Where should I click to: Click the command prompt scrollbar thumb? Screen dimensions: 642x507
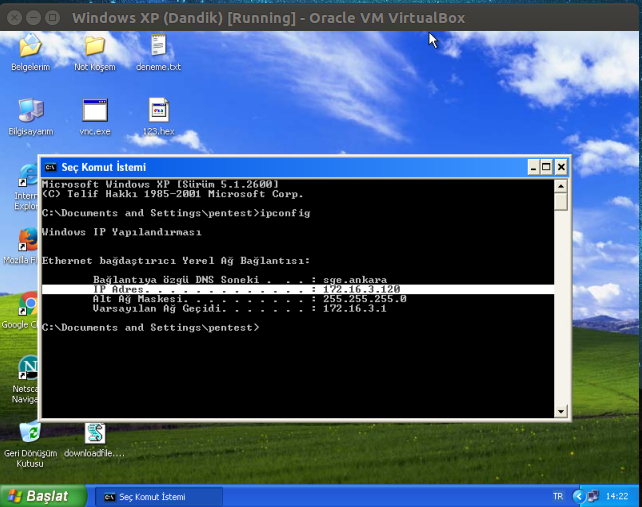click(x=561, y=202)
